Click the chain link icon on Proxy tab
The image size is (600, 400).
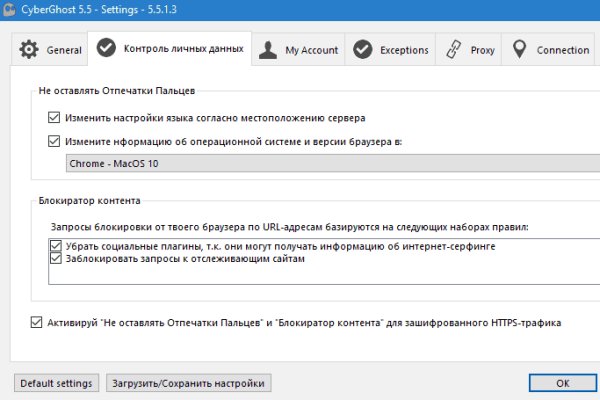pyautogui.click(x=453, y=49)
